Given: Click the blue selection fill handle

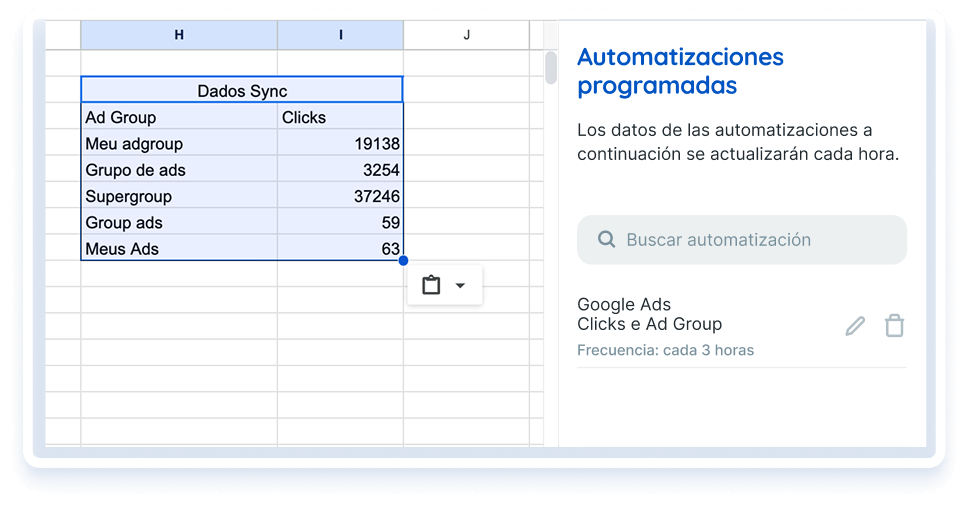Looking at the screenshot, I should point(403,261).
